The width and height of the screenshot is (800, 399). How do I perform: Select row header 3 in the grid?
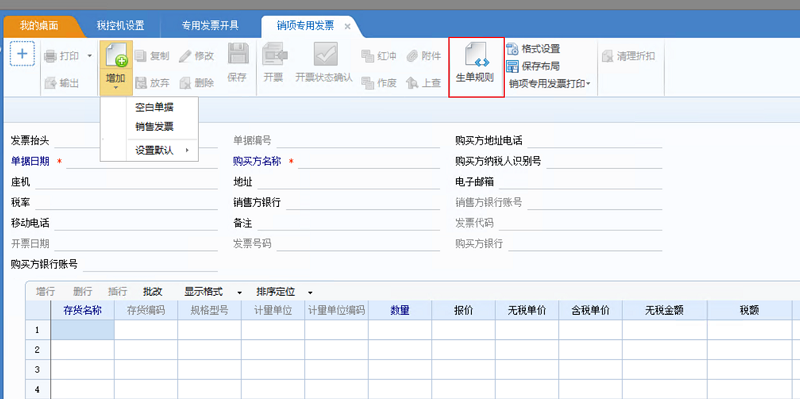tap(38, 369)
